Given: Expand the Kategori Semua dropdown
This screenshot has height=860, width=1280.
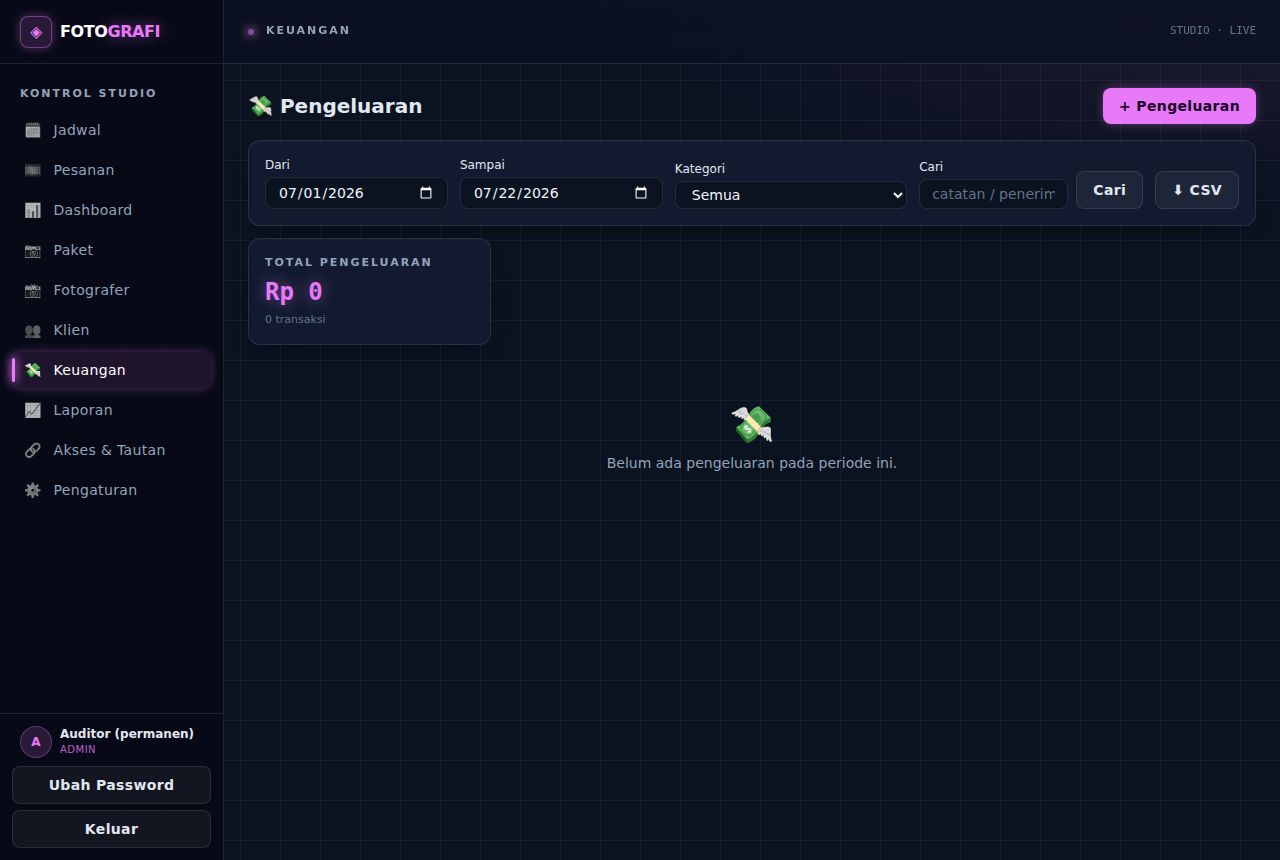Looking at the screenshot, I should pyautogui.click(x=791, y=195).
